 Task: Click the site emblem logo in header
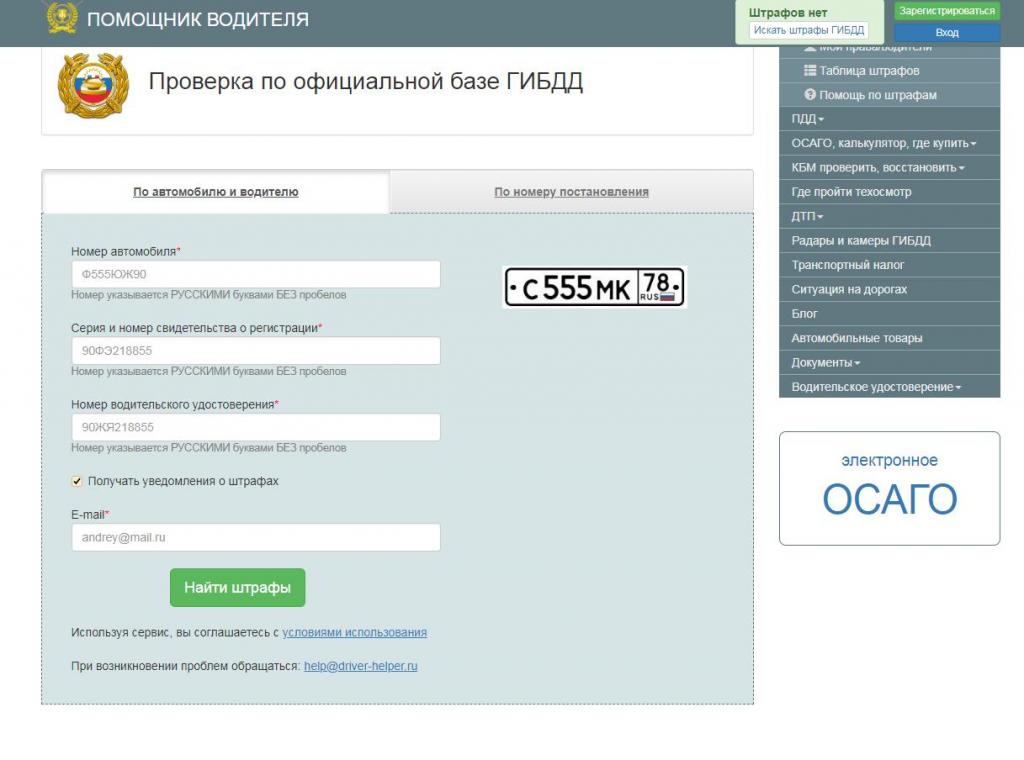click(x=63, y=17)
